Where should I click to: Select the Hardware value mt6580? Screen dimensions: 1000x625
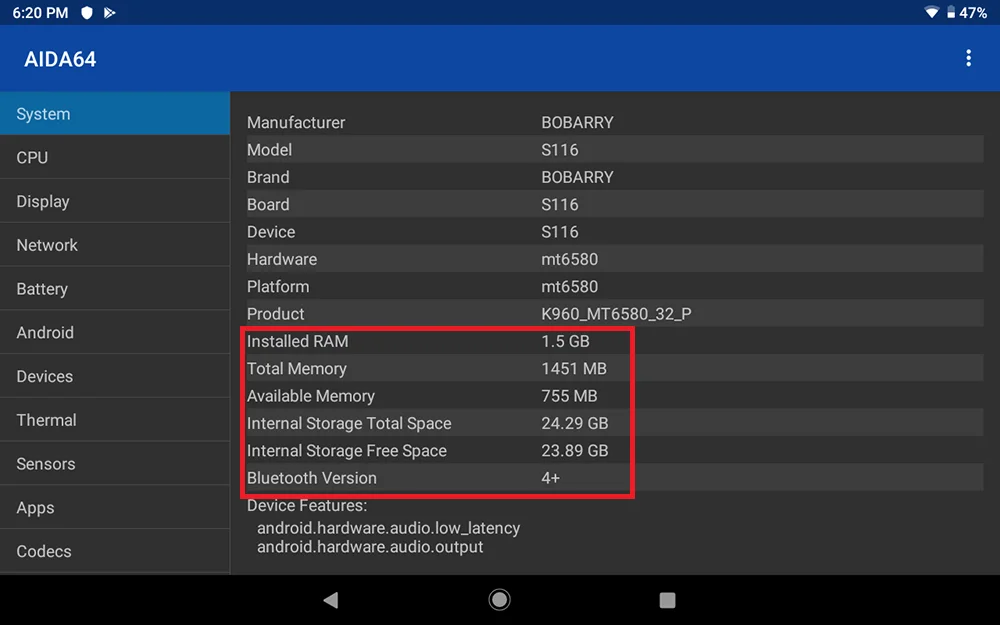[570, 260]
